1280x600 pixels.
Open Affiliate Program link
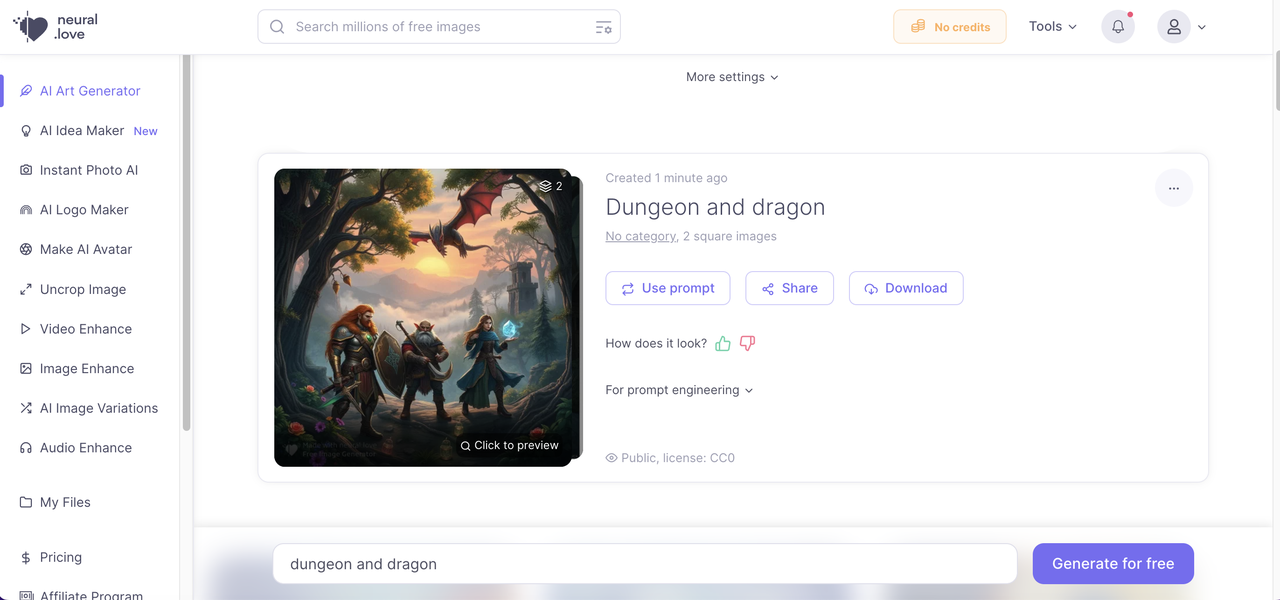click(91, 594)
